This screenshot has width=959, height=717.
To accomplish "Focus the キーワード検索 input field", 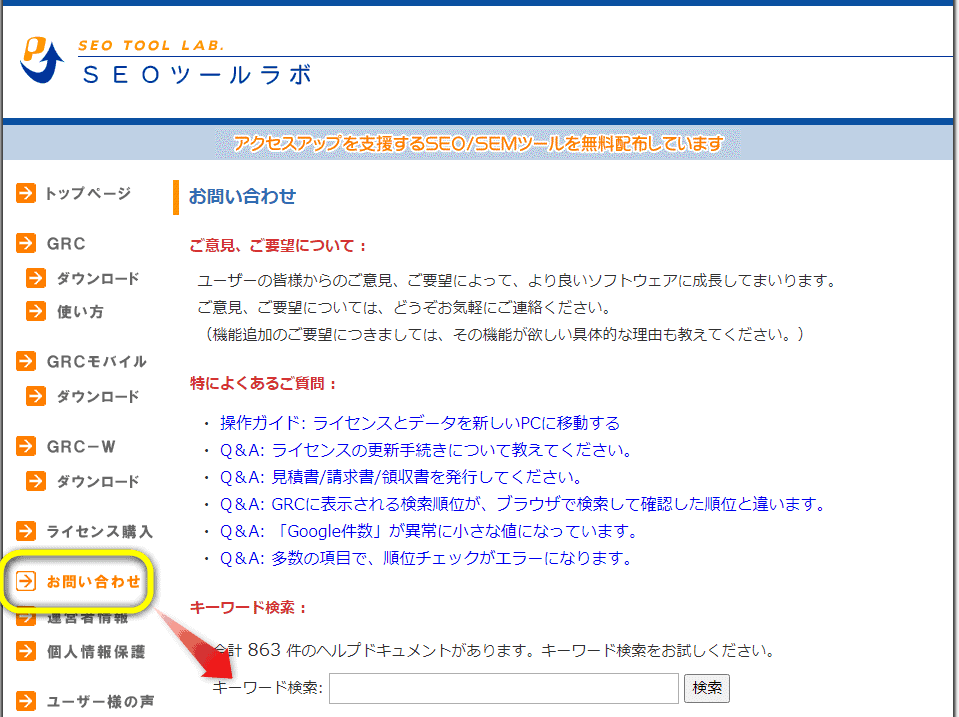I will (504, 688).
